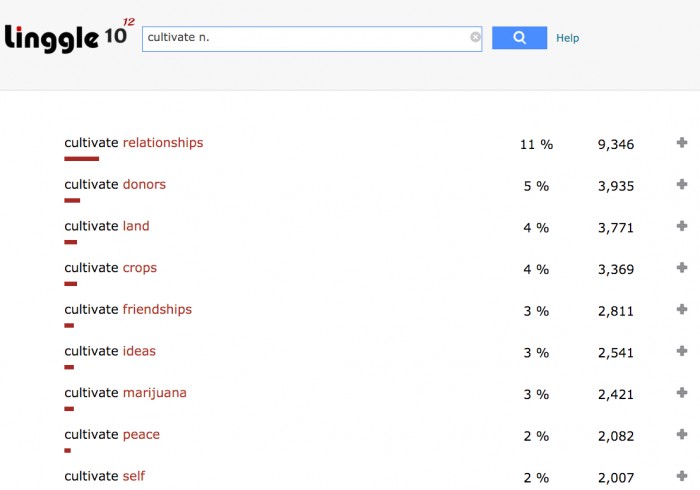
Task: Show examples for 'cultivate crops'
Action: click(x=682, y=268)
